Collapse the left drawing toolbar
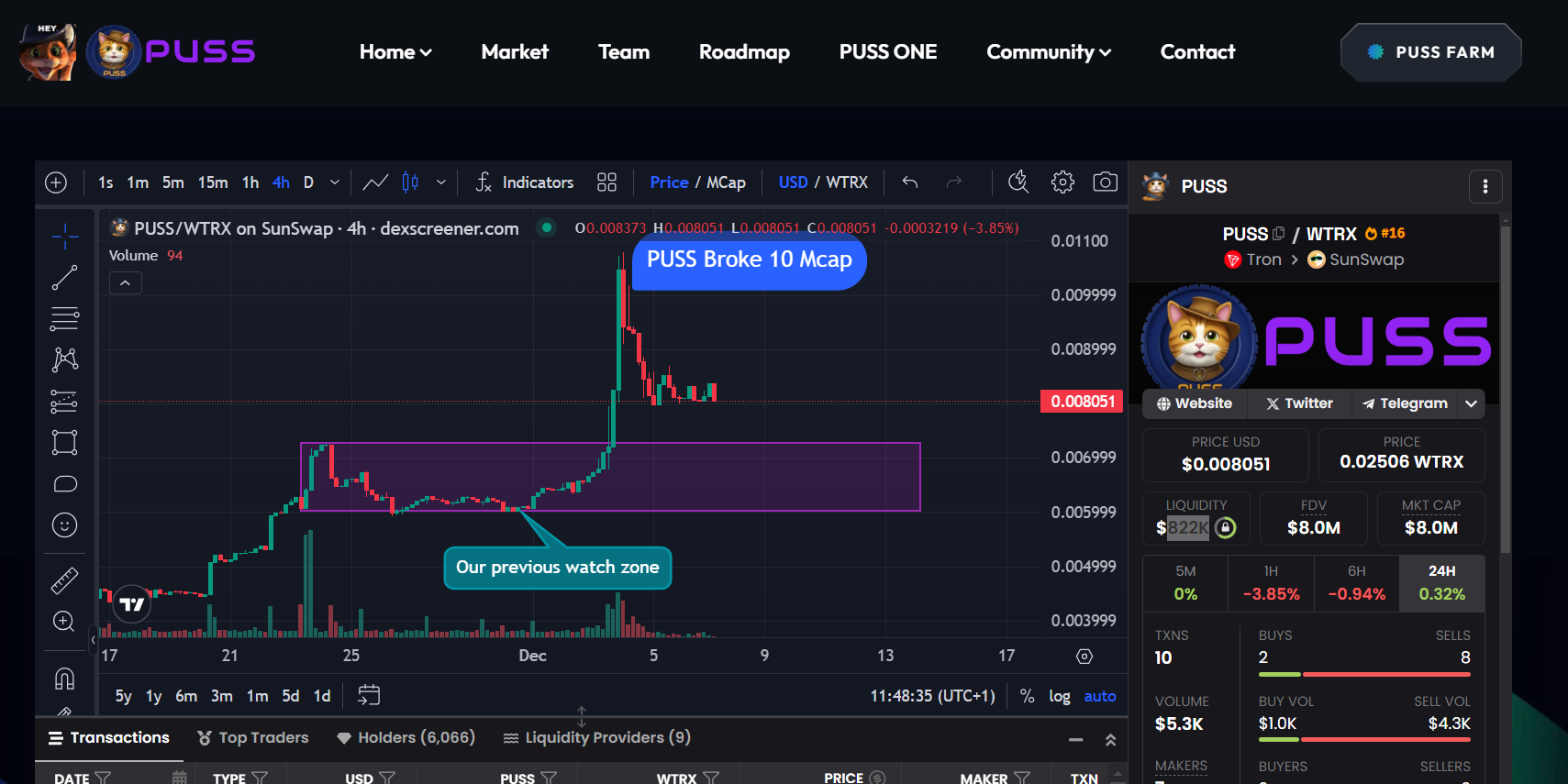 pos(93,640)
